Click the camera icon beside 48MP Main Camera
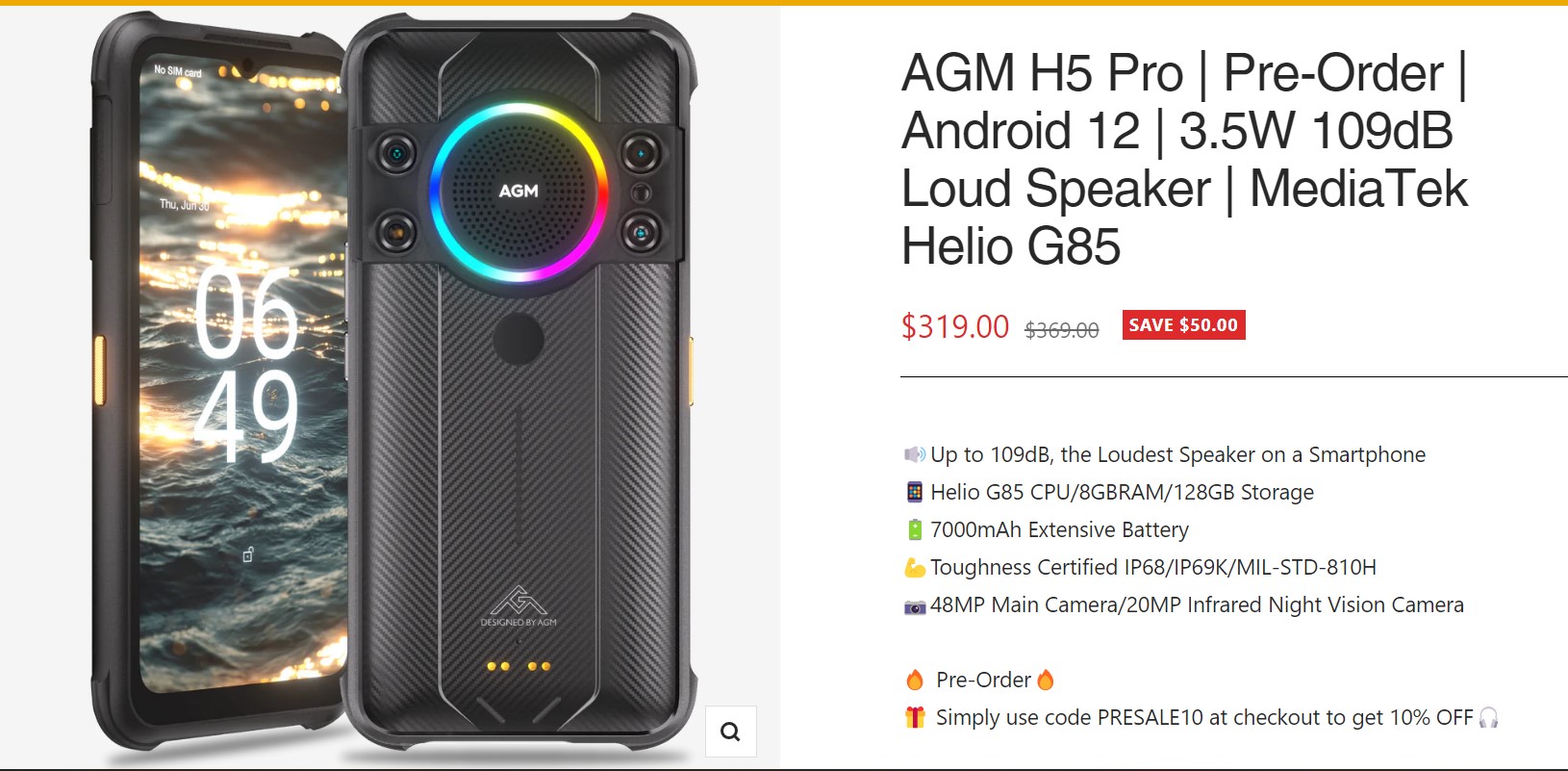1568x771 pixels. tap(915, 606)
